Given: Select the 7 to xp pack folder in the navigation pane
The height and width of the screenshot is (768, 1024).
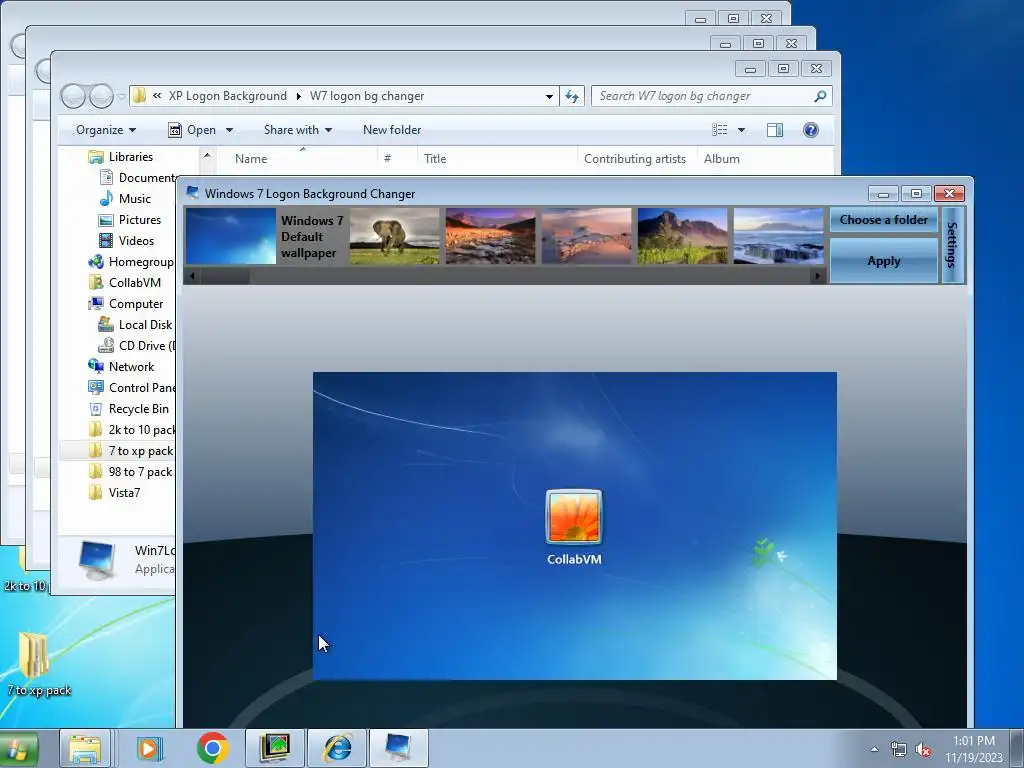Looking at the screenshot, I should [x=140, y=451].
